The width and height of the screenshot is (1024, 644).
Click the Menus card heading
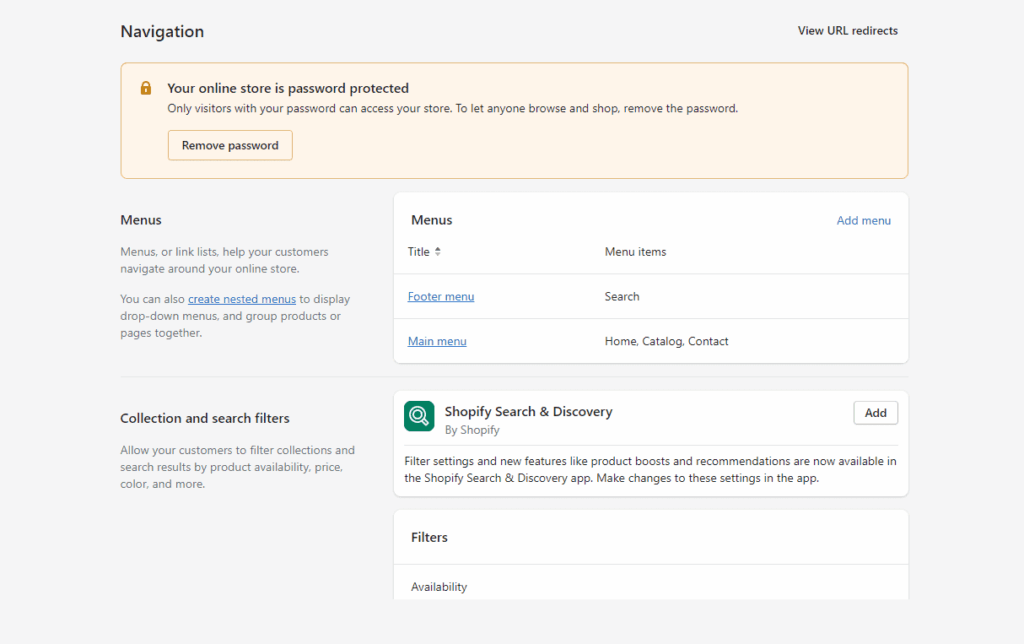click(x=432, y=220)
